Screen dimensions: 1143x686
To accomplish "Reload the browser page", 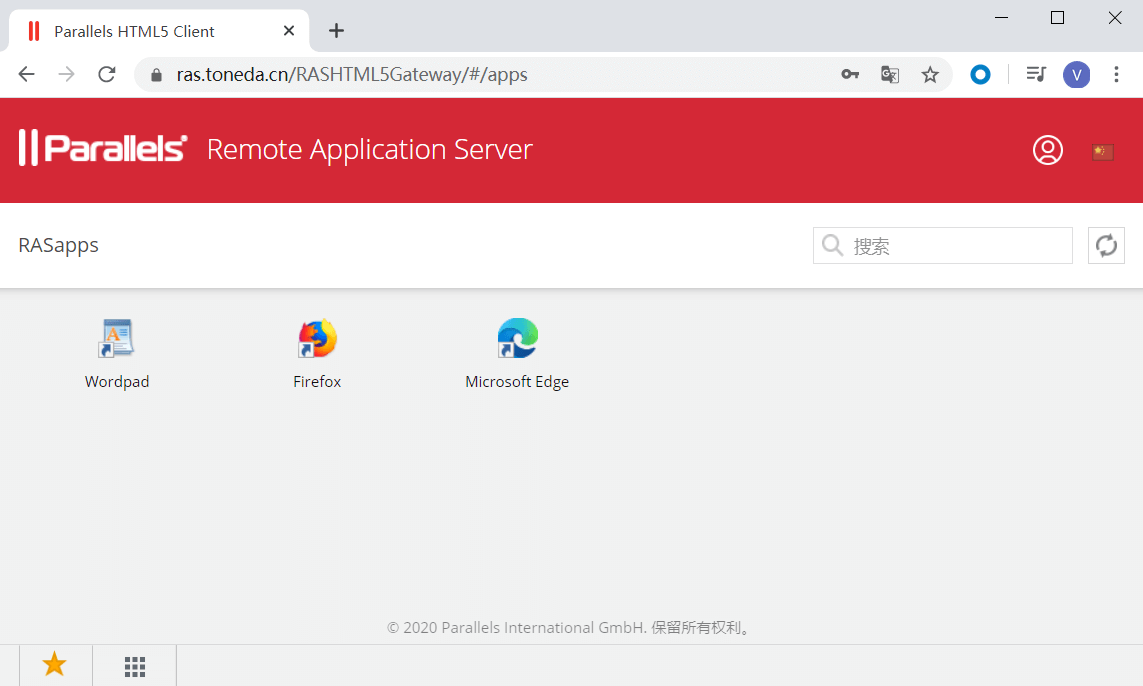I will point(106,74).
